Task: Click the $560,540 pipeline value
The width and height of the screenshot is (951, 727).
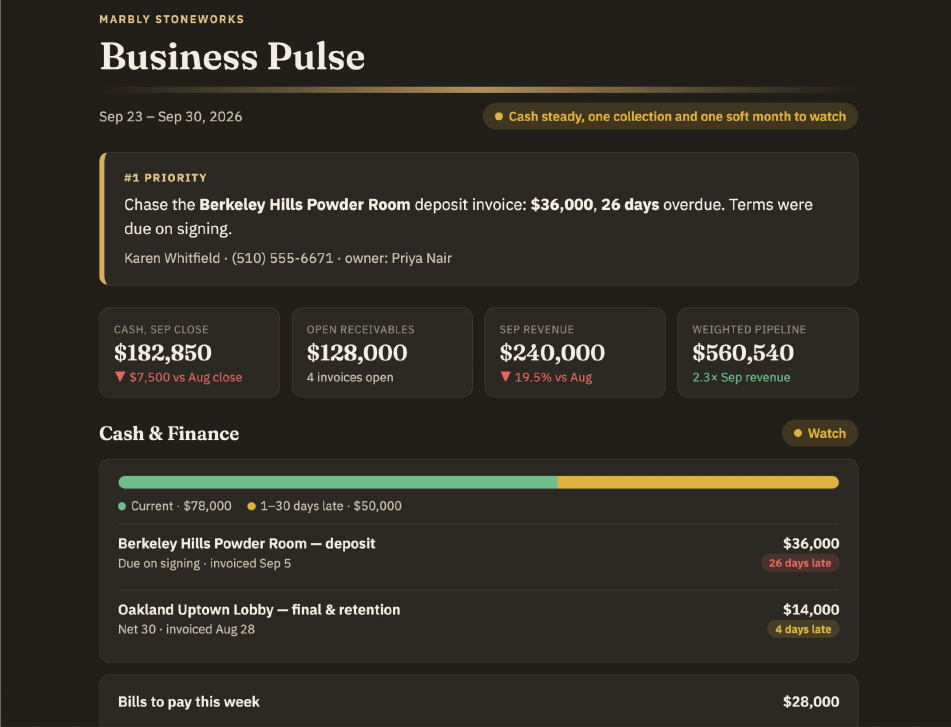Action: click(x=743, y=353)
